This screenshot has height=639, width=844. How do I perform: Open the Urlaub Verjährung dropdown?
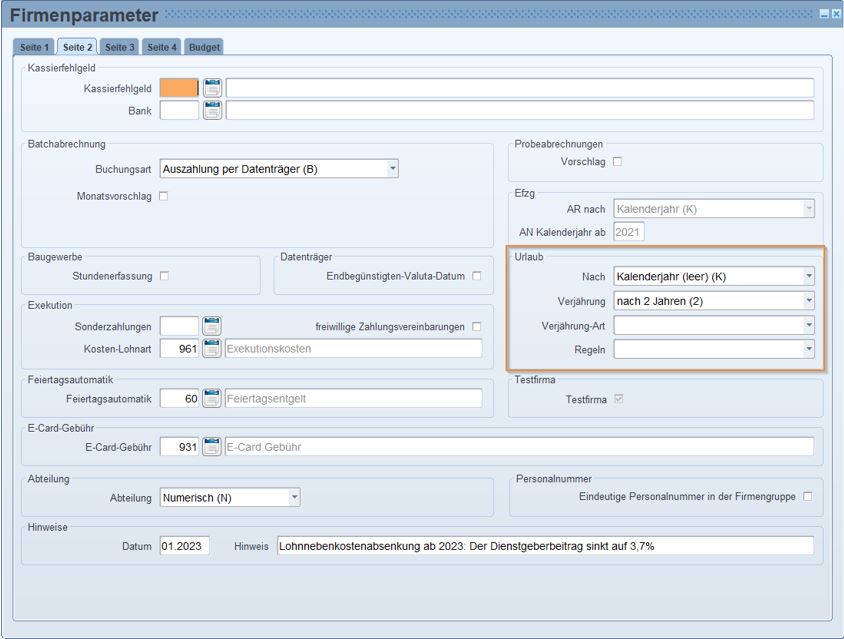pyautogui.click(x=808, y=300)
